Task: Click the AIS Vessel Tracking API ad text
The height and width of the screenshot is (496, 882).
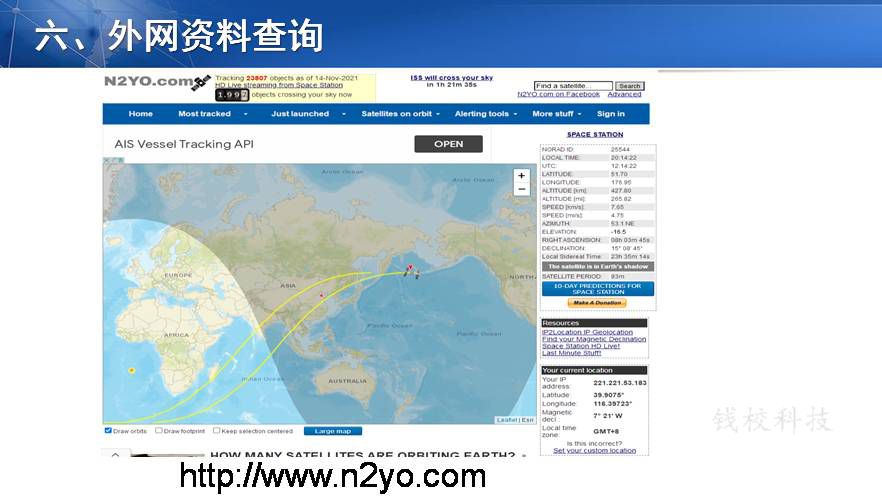Action: pyautogui.click(x=184, y=144)
